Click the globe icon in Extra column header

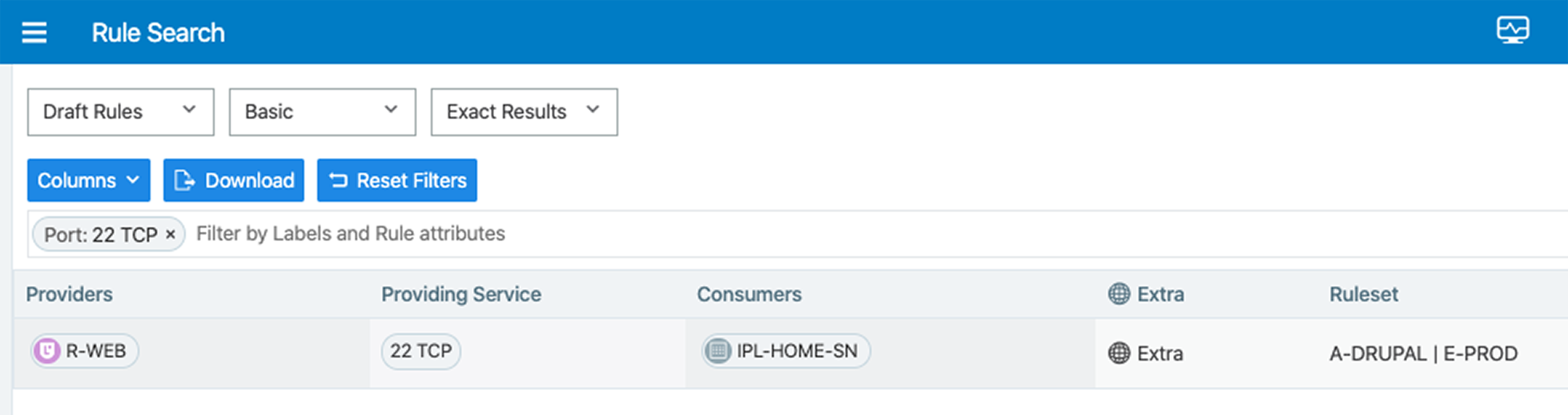click(1119, 294)
